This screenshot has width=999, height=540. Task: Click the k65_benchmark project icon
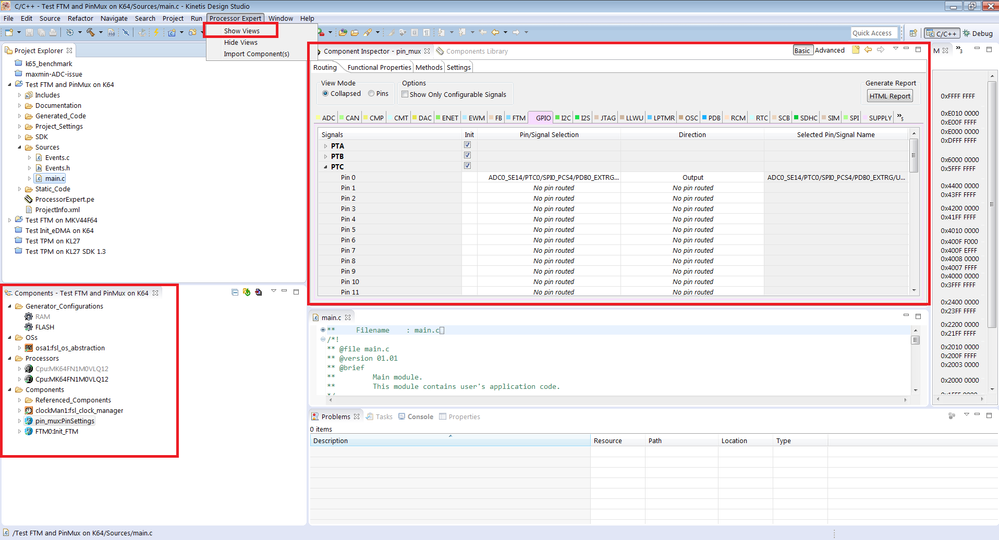point(19,64)
